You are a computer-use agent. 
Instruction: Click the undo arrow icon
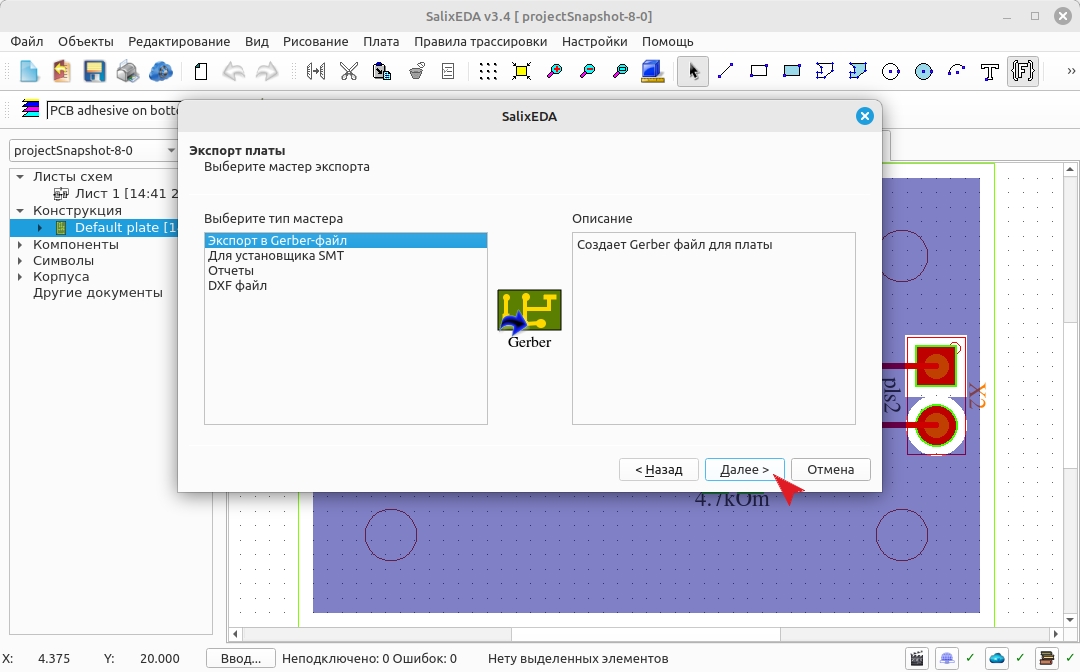tap(234, 71)
